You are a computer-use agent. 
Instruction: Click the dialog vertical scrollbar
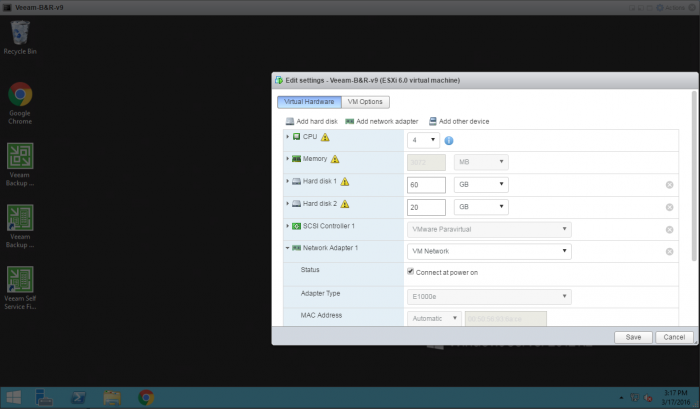[694, 176]
